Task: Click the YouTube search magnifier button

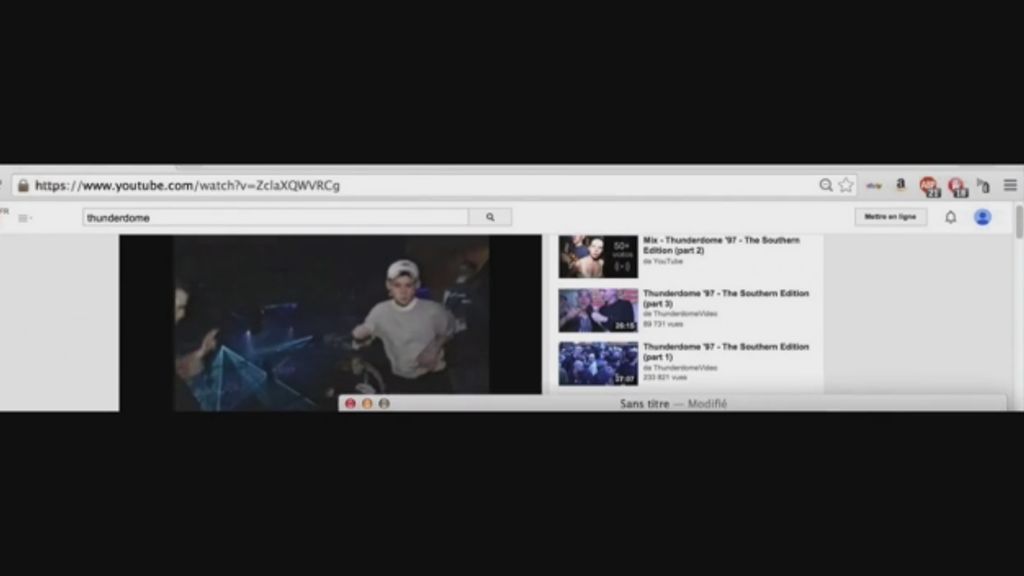Action: tap(490, 217)
